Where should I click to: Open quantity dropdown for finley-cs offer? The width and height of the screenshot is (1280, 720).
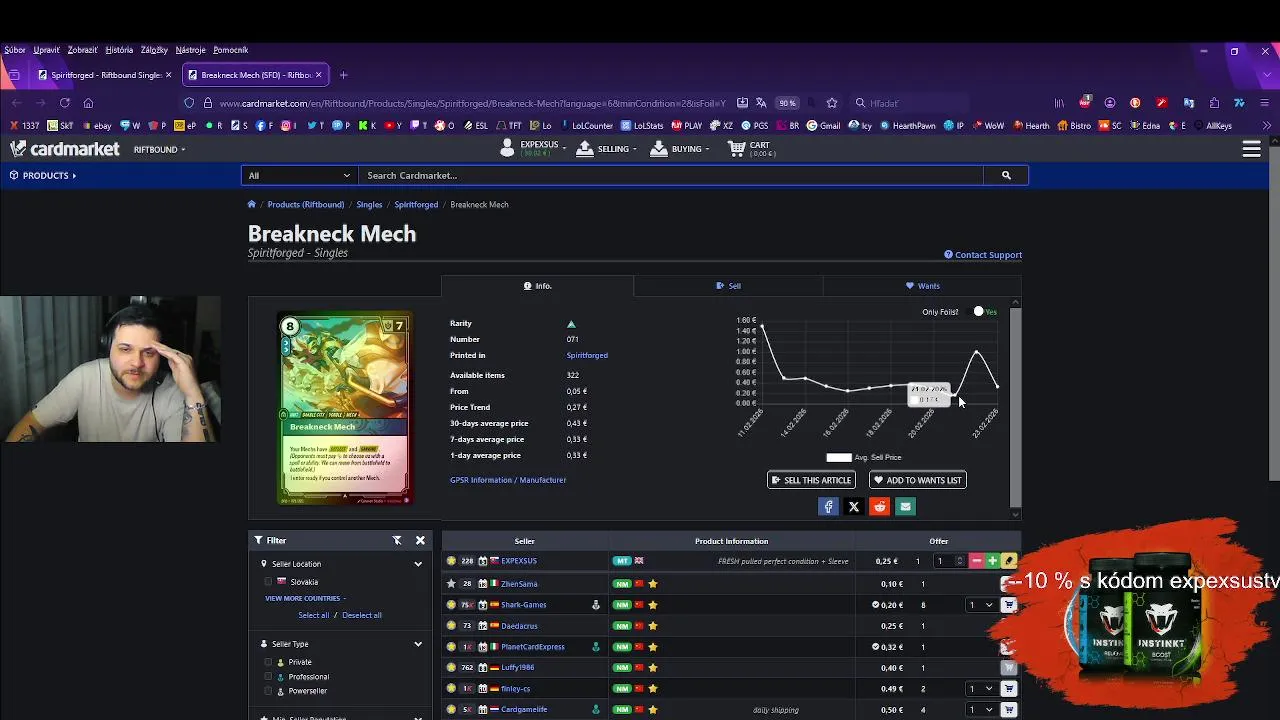click(980, 689)
